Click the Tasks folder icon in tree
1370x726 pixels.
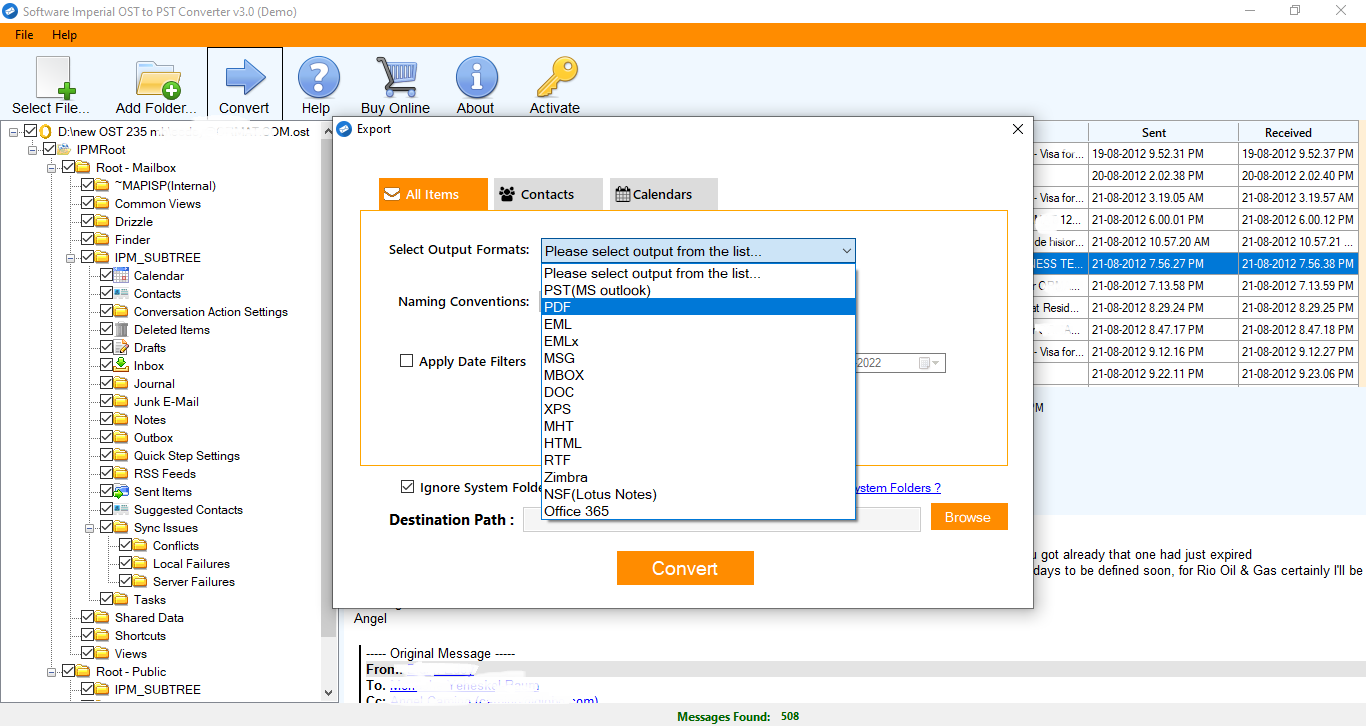(x=121, y=600)
